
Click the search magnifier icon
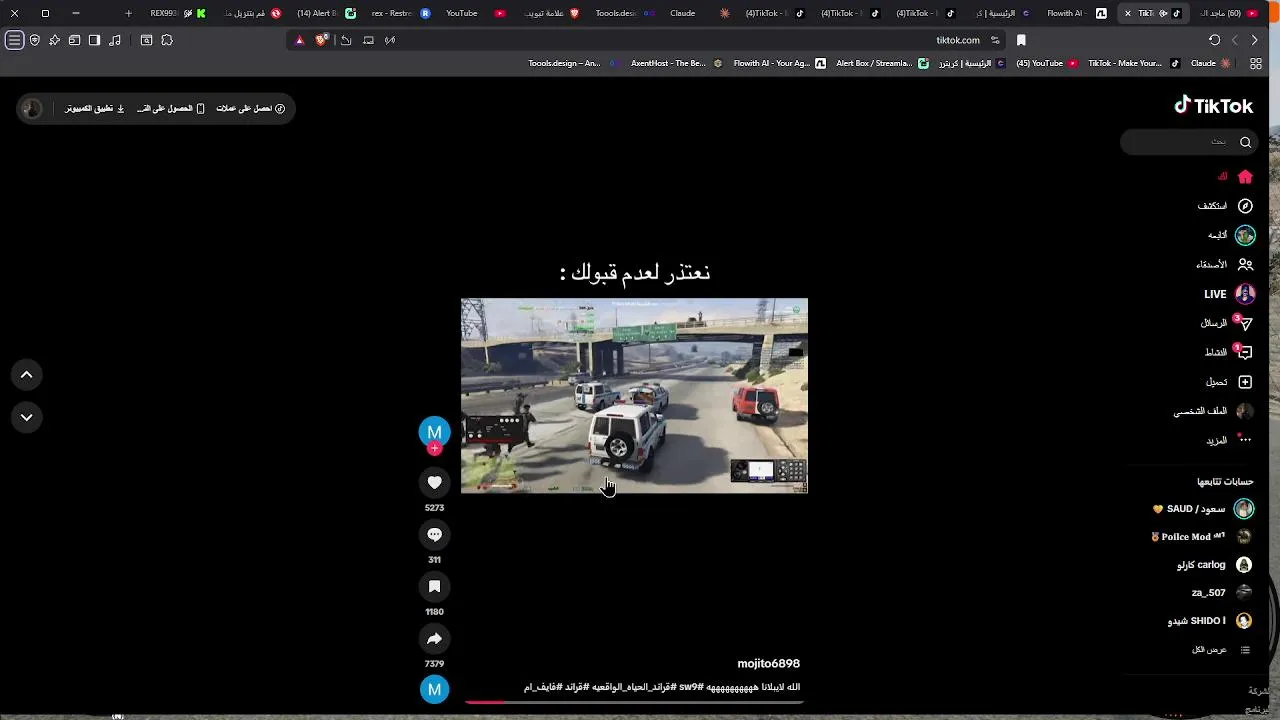[x=1245, y=142]
